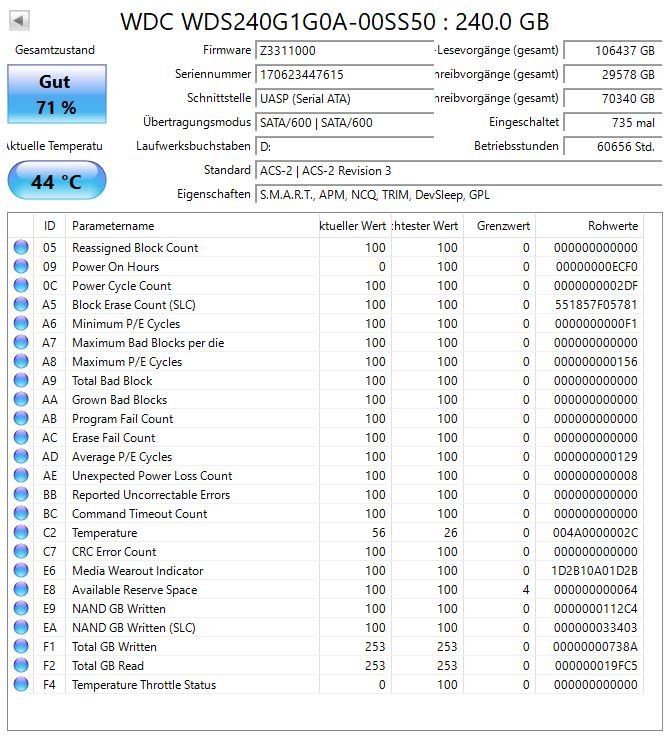Click the status icon for Maximum Bad Blocks per die
Viewport: 669px width, 737px height.
(x=21, y=342)
